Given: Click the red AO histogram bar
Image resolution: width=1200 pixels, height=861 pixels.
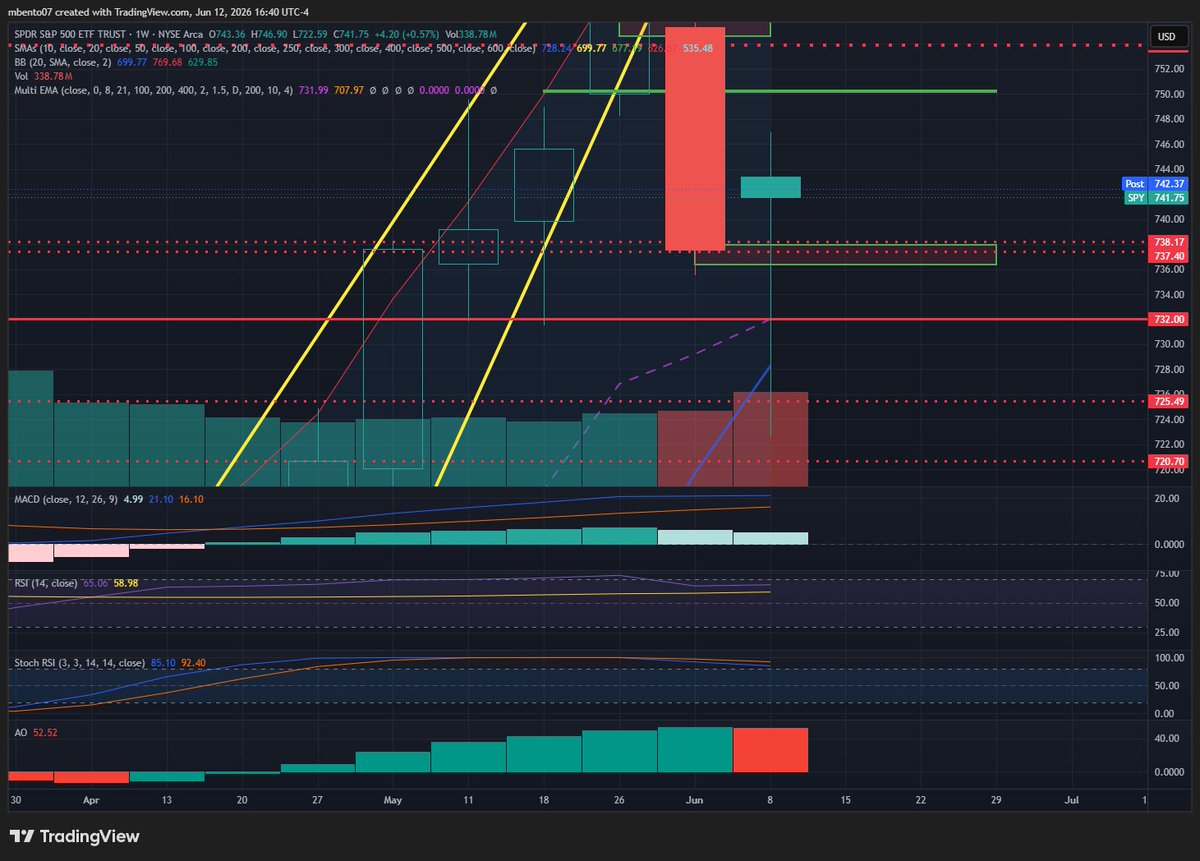Looking at the screenshot, I should pos(770,750).
